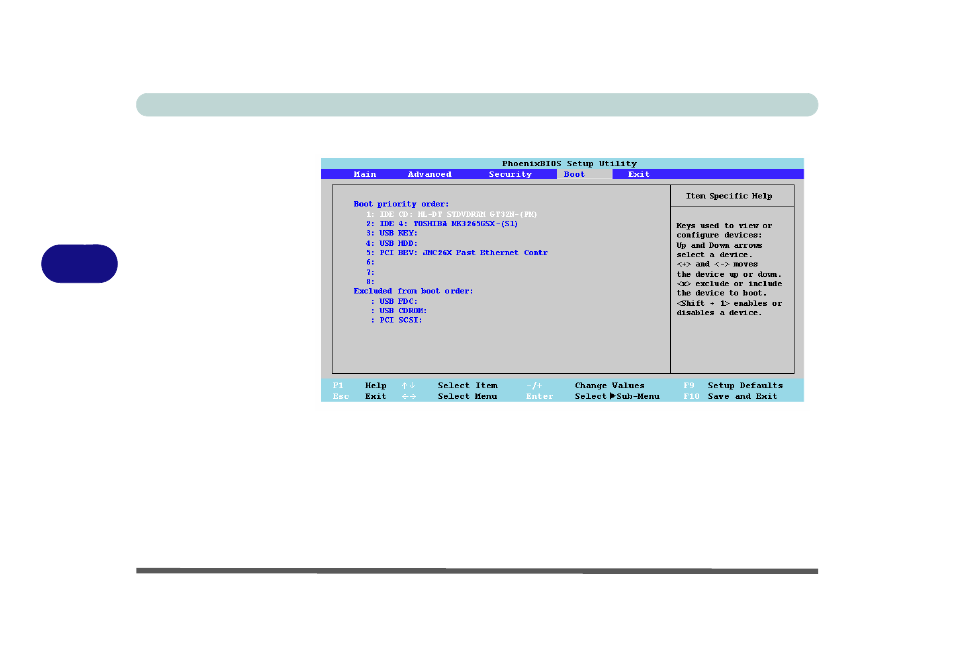The image size is (954, 672).
Task: Select boot entry 4: USB HDD
Action: (392, 243)
